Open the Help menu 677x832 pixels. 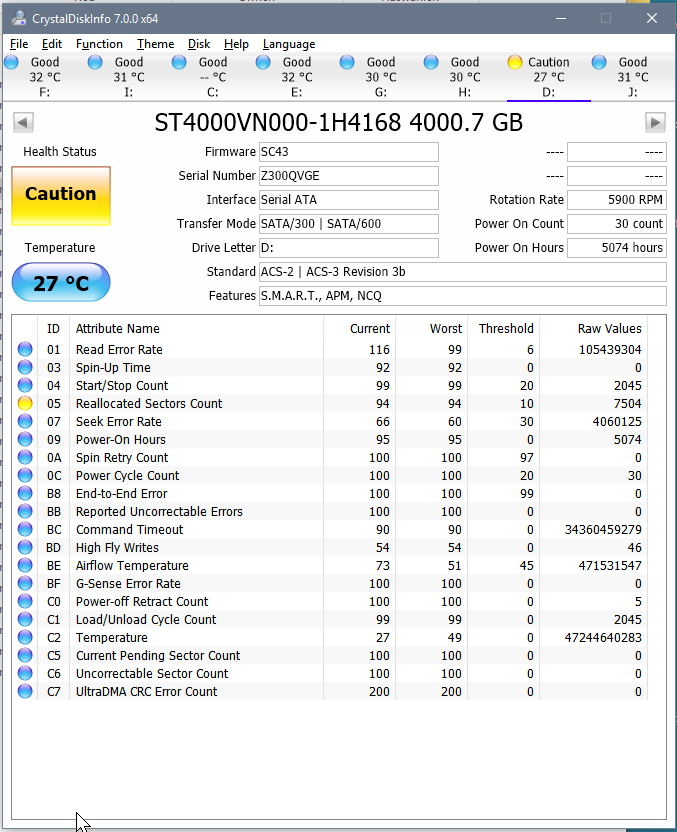pos(236,44)
